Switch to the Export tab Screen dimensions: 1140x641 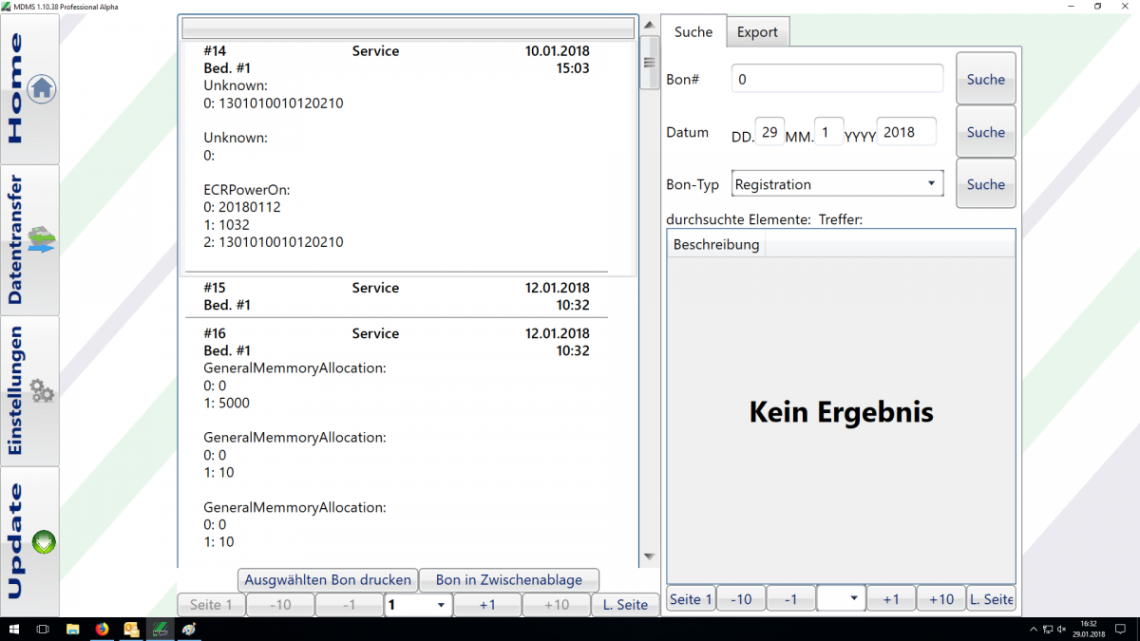[757, 32]
